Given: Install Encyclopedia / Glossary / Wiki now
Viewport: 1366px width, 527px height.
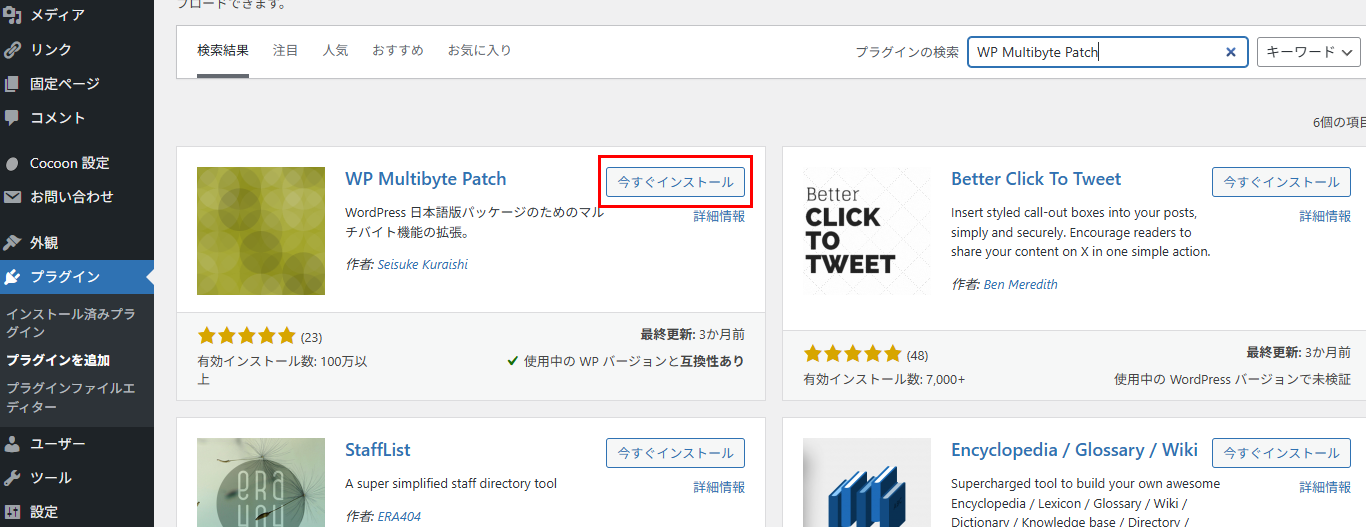Looking at the screenshot, I should 1281,453.
